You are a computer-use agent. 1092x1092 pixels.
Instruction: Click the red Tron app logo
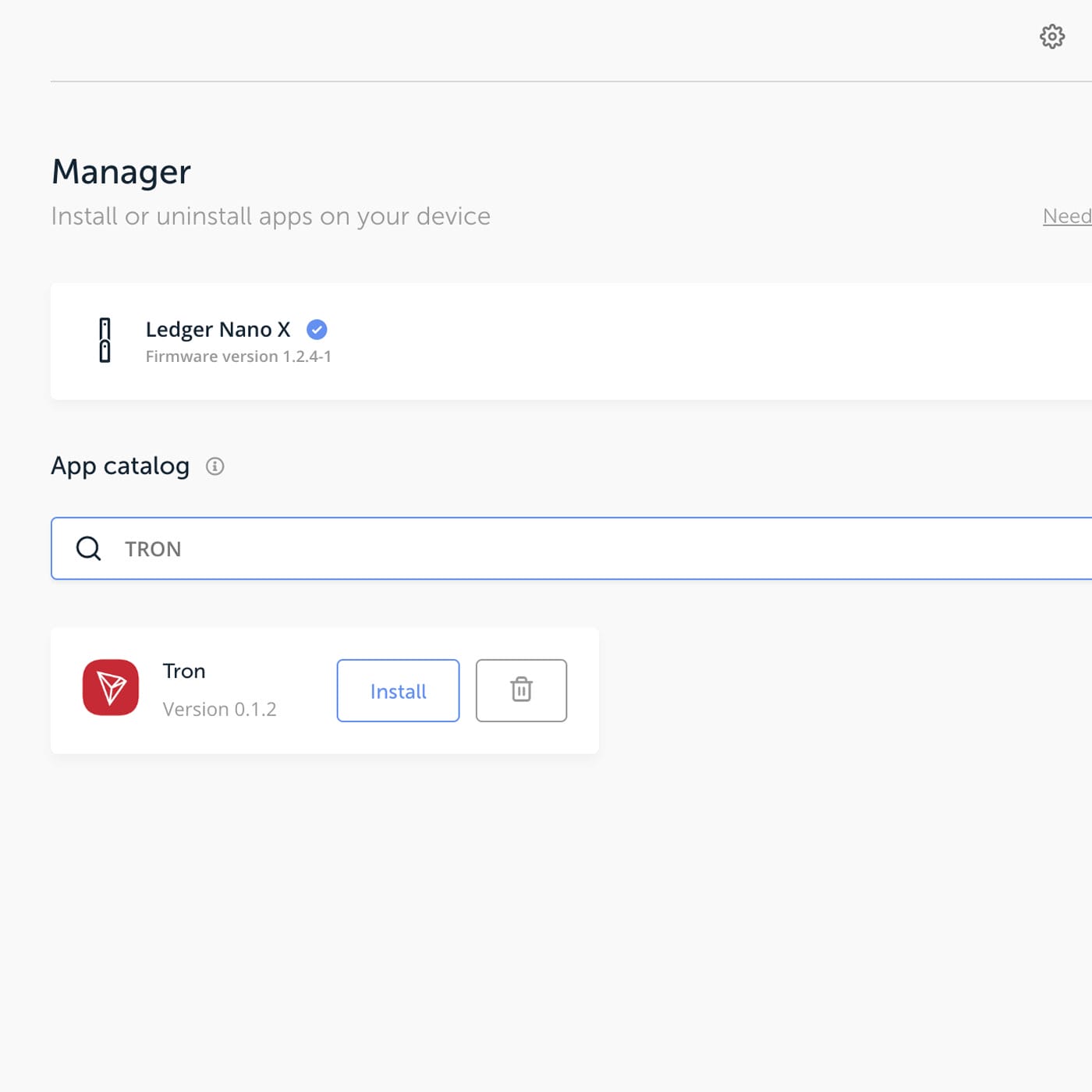111,688
